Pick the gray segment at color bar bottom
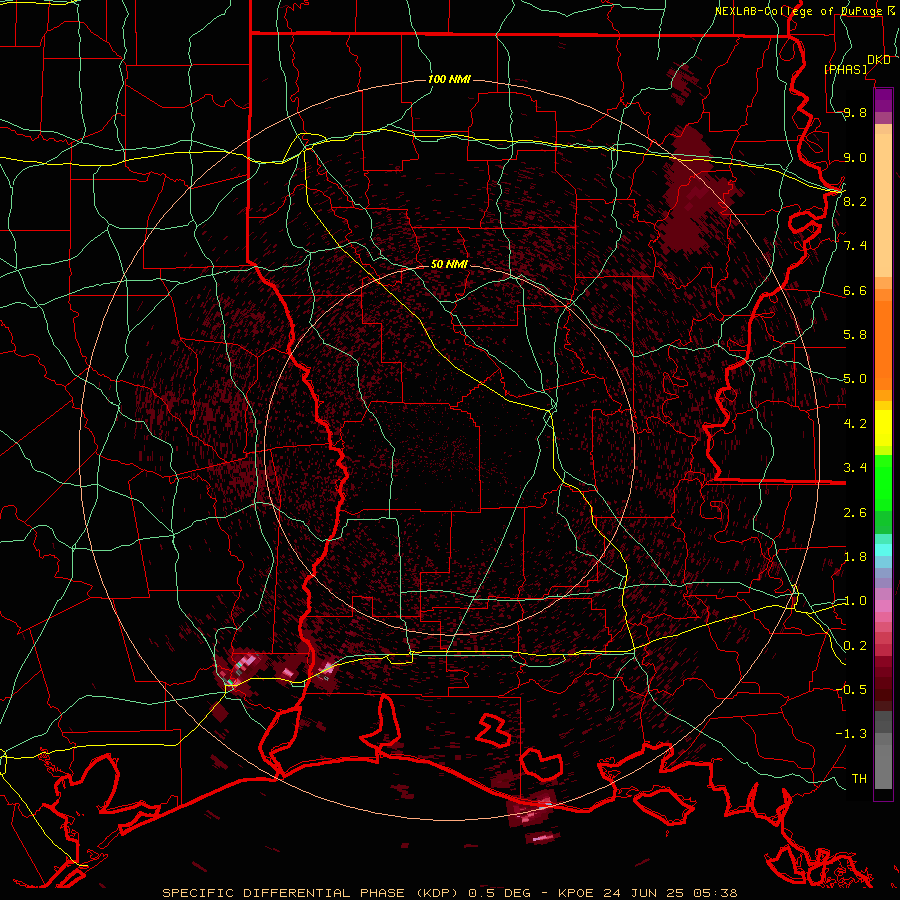This screenshot has height=900, width=900. [883, 766]
